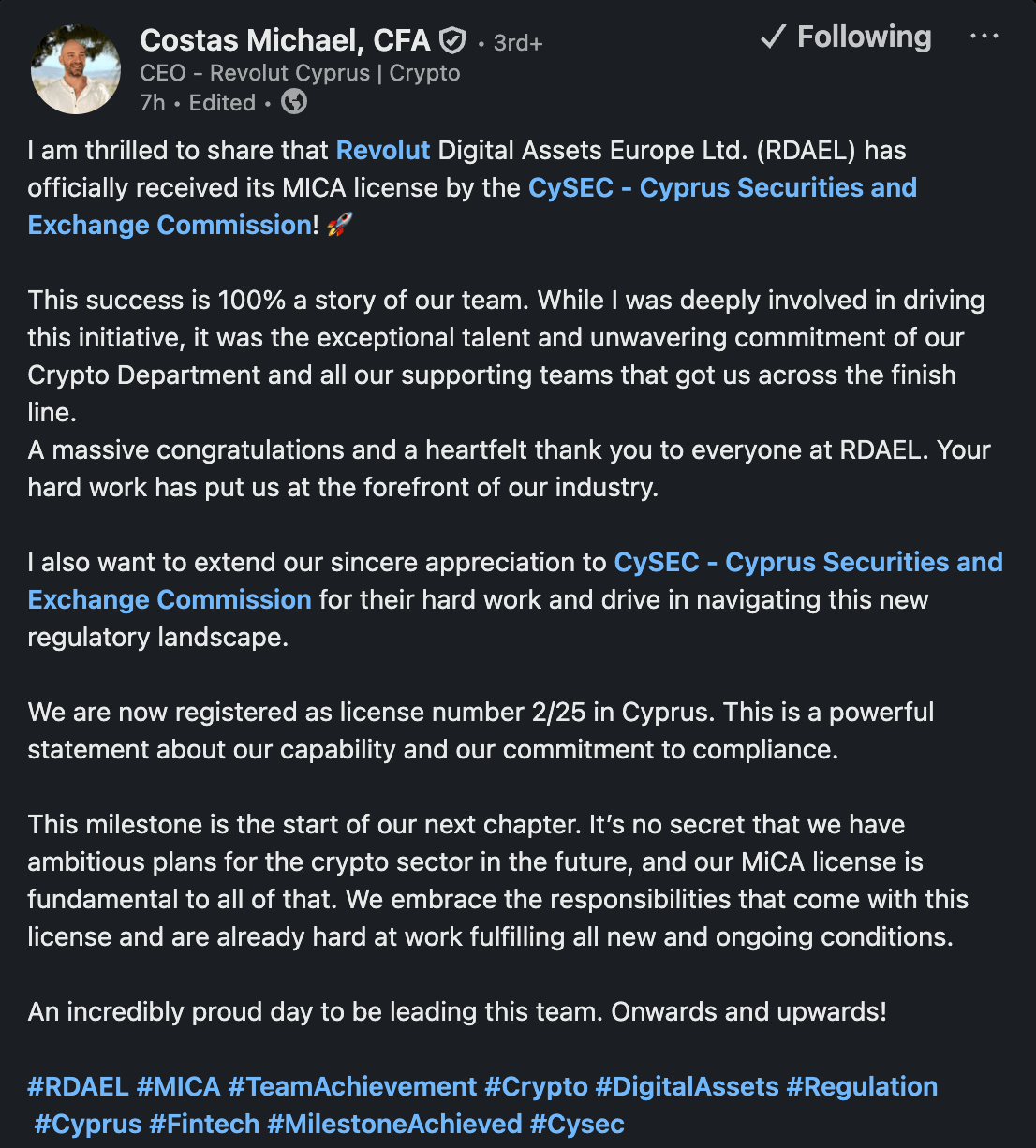The image size is (1036, 1148).
Task: Click the #MICA hashtag
Action: [x=178, y=1087]
